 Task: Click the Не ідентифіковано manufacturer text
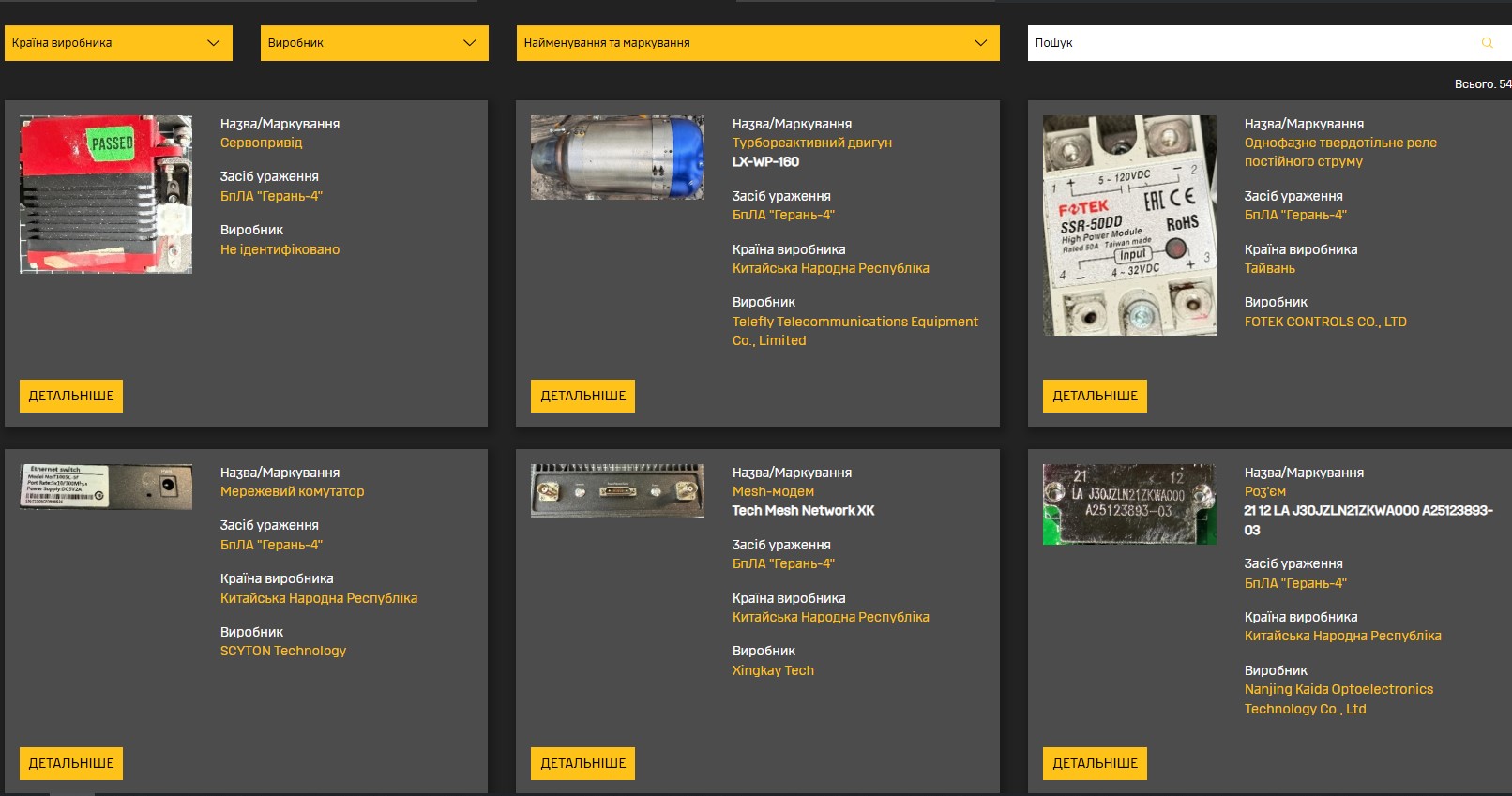point(280,249)
